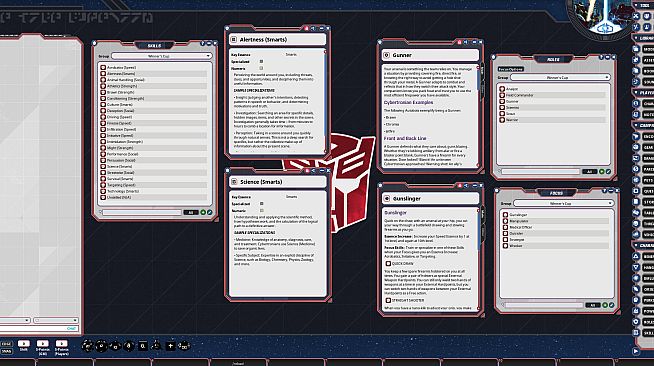The image size is (654, 366).
Task: Click the All filter in Focus window
Action: [593, 305]
